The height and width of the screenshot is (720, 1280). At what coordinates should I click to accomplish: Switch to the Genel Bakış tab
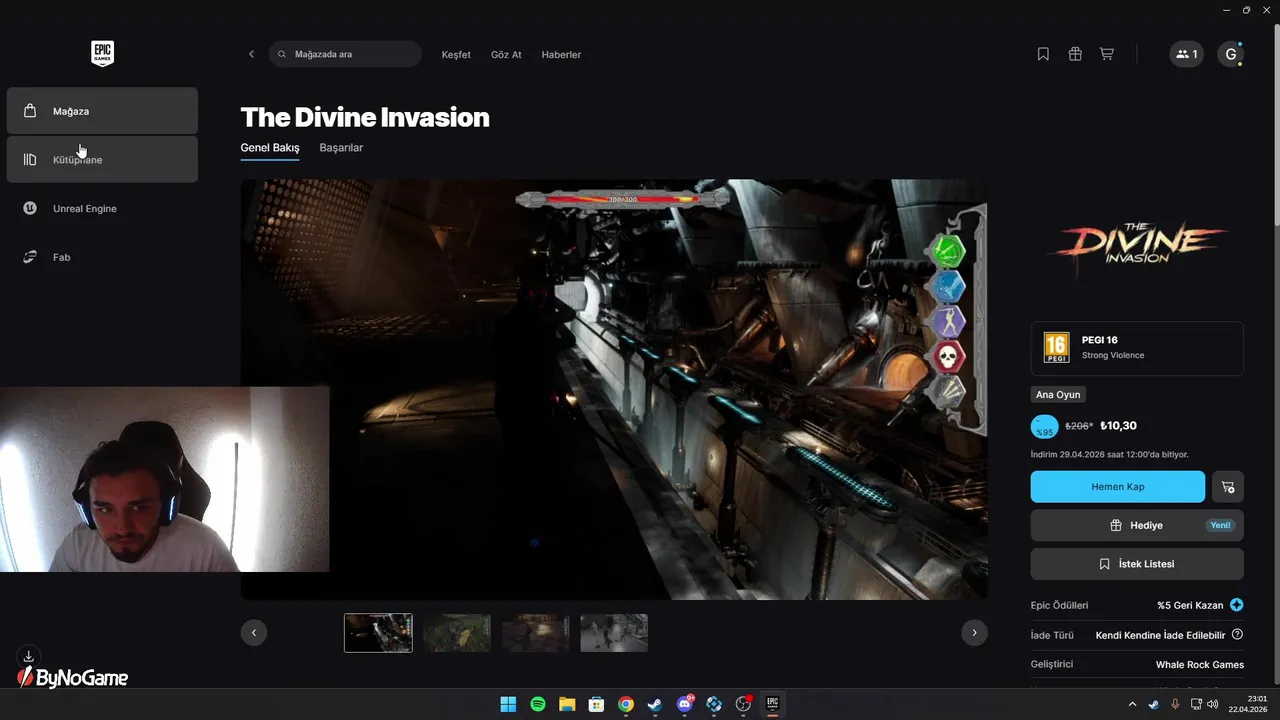[x=270, y=148]
